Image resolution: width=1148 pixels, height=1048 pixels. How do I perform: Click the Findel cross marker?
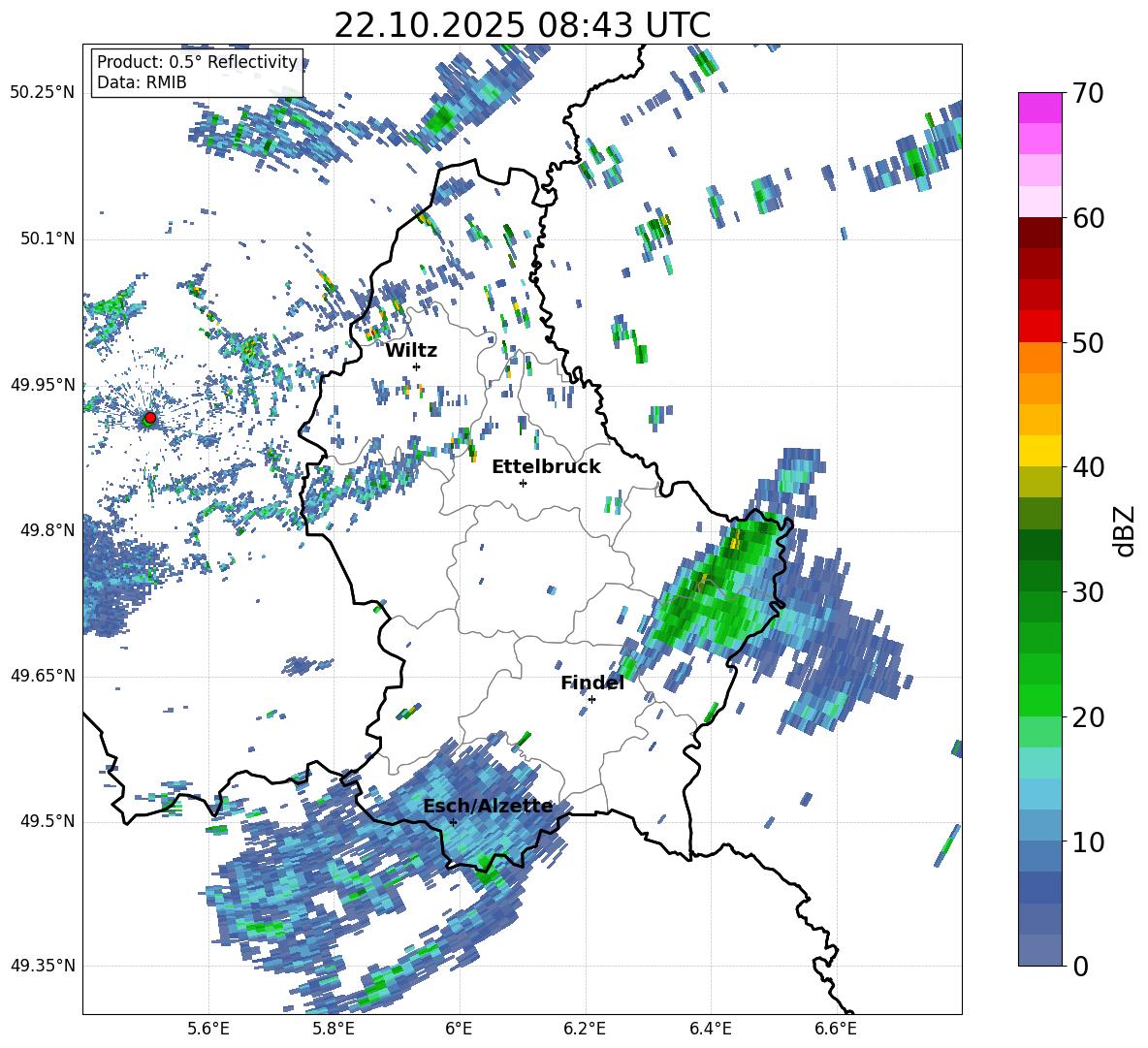591,700
